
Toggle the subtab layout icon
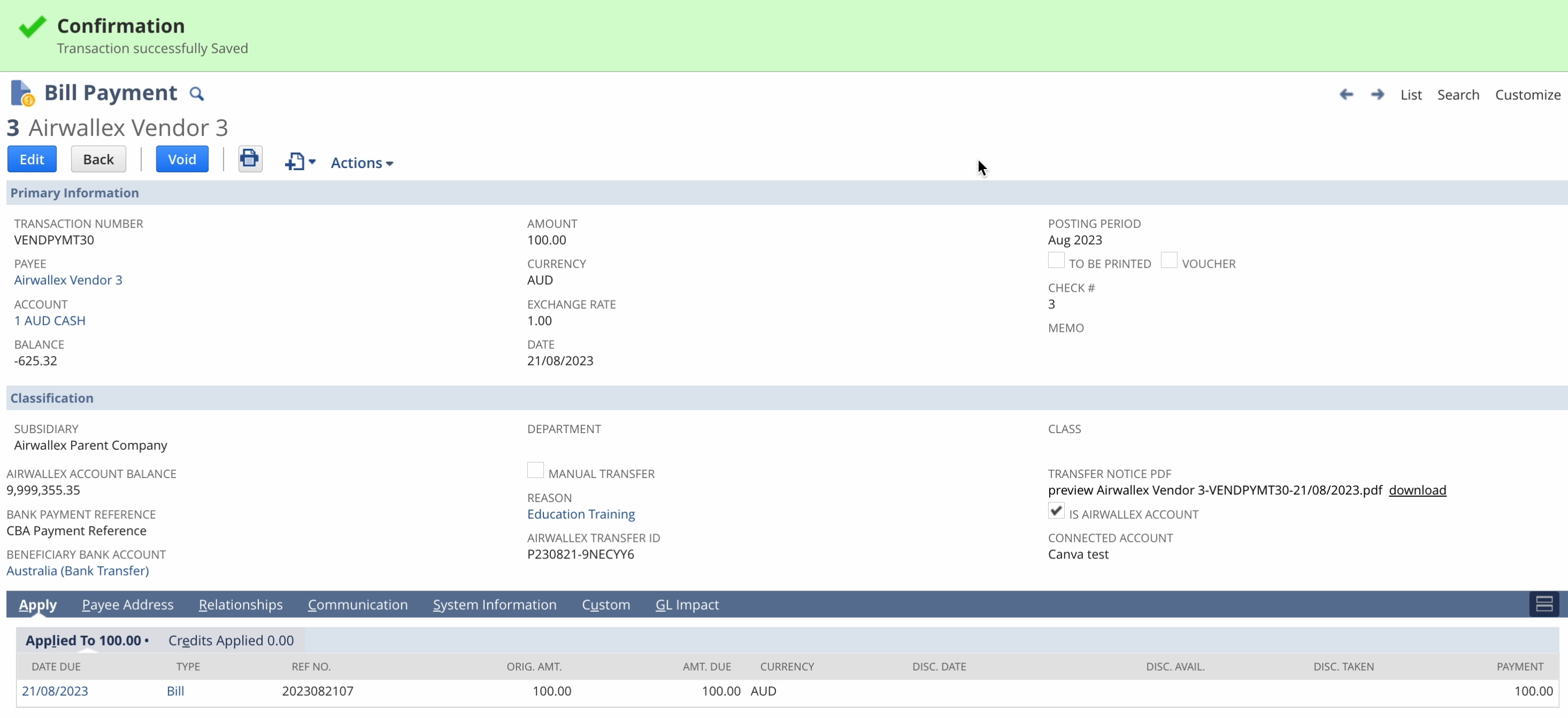tap(1543, 604)
